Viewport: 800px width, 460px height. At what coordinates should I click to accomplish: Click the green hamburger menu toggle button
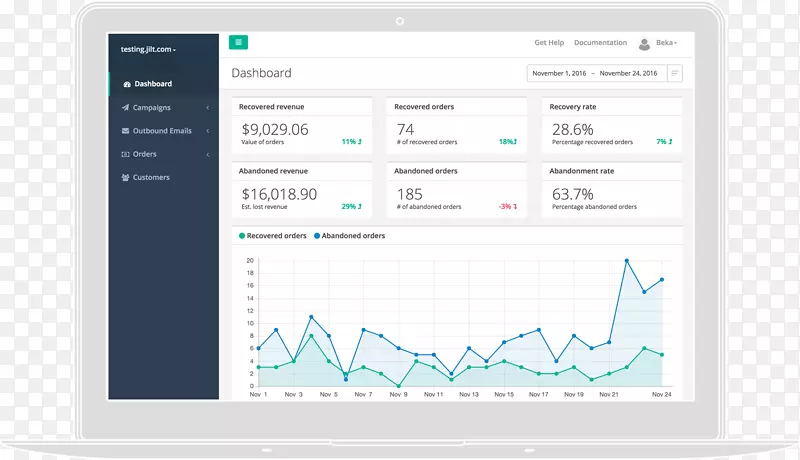(x=238, y=42)
